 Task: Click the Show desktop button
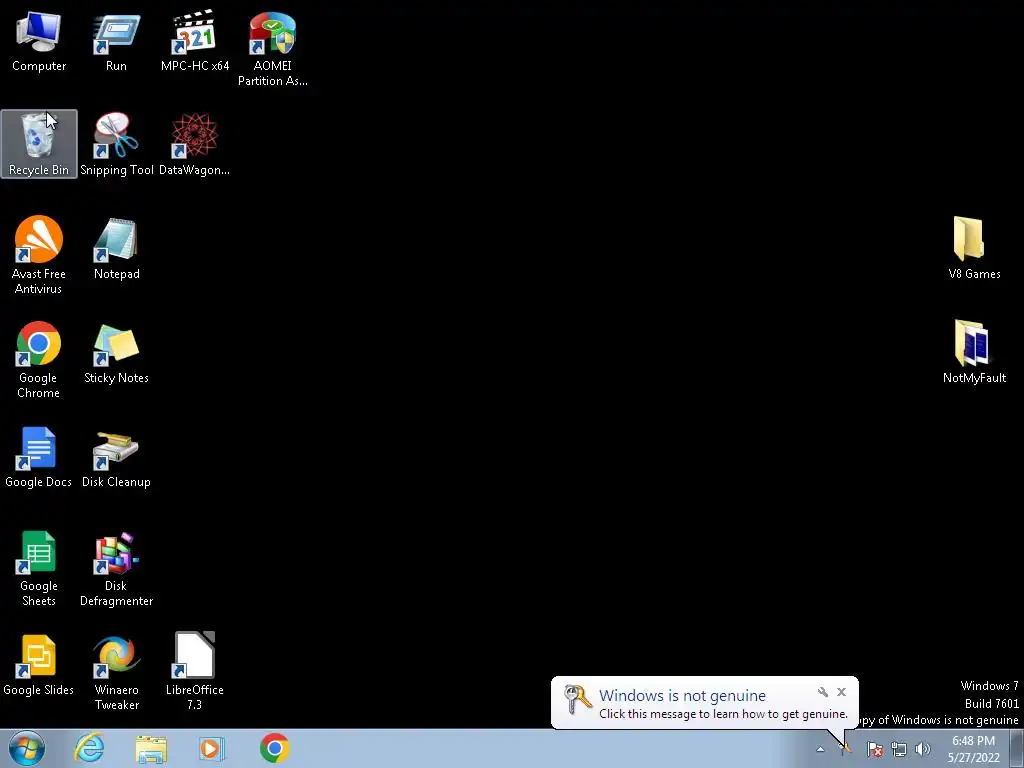tap(1017, 749)
